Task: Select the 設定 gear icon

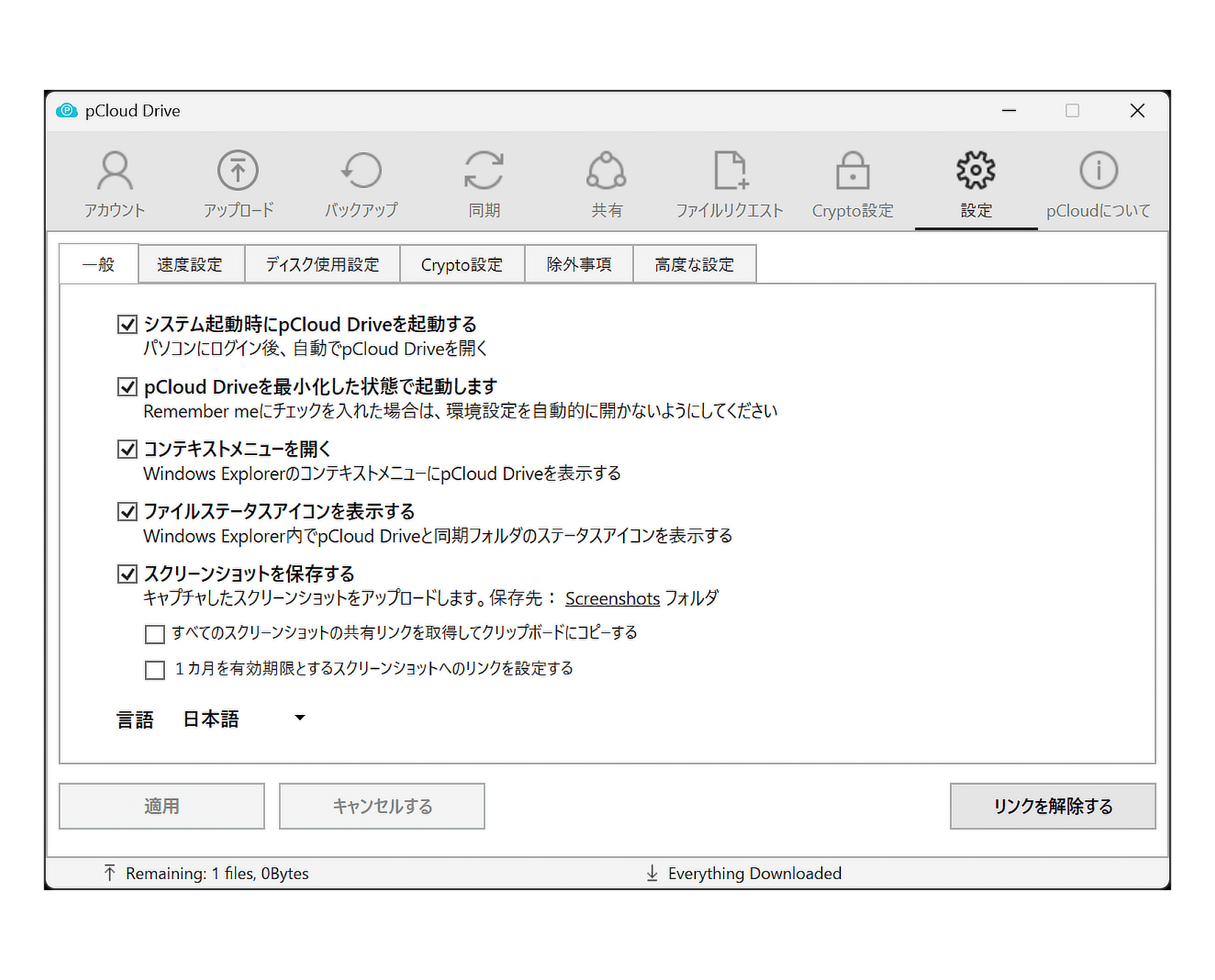Action: [x=976, y=171]
